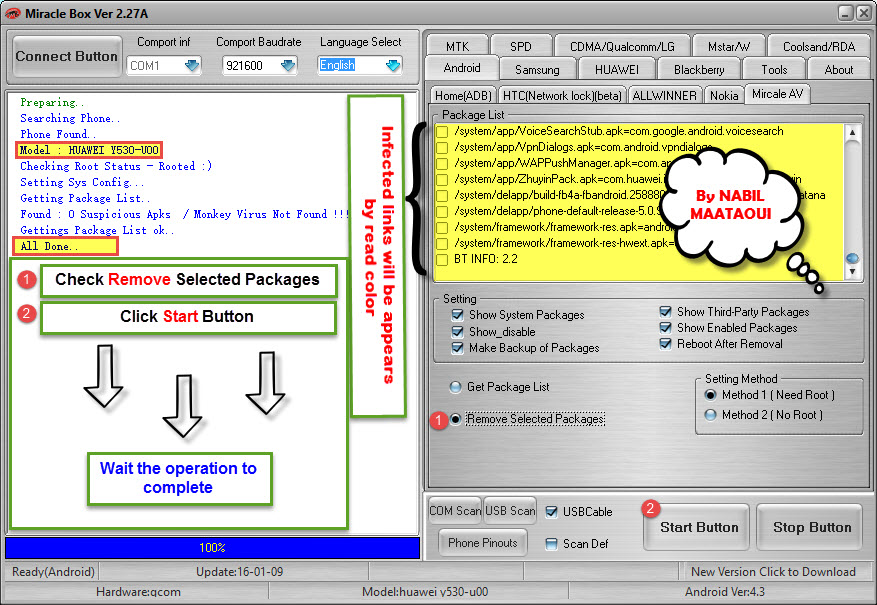
Task: Click status bar Update:16-01-09 entry
Action: (x=239, y=572)
